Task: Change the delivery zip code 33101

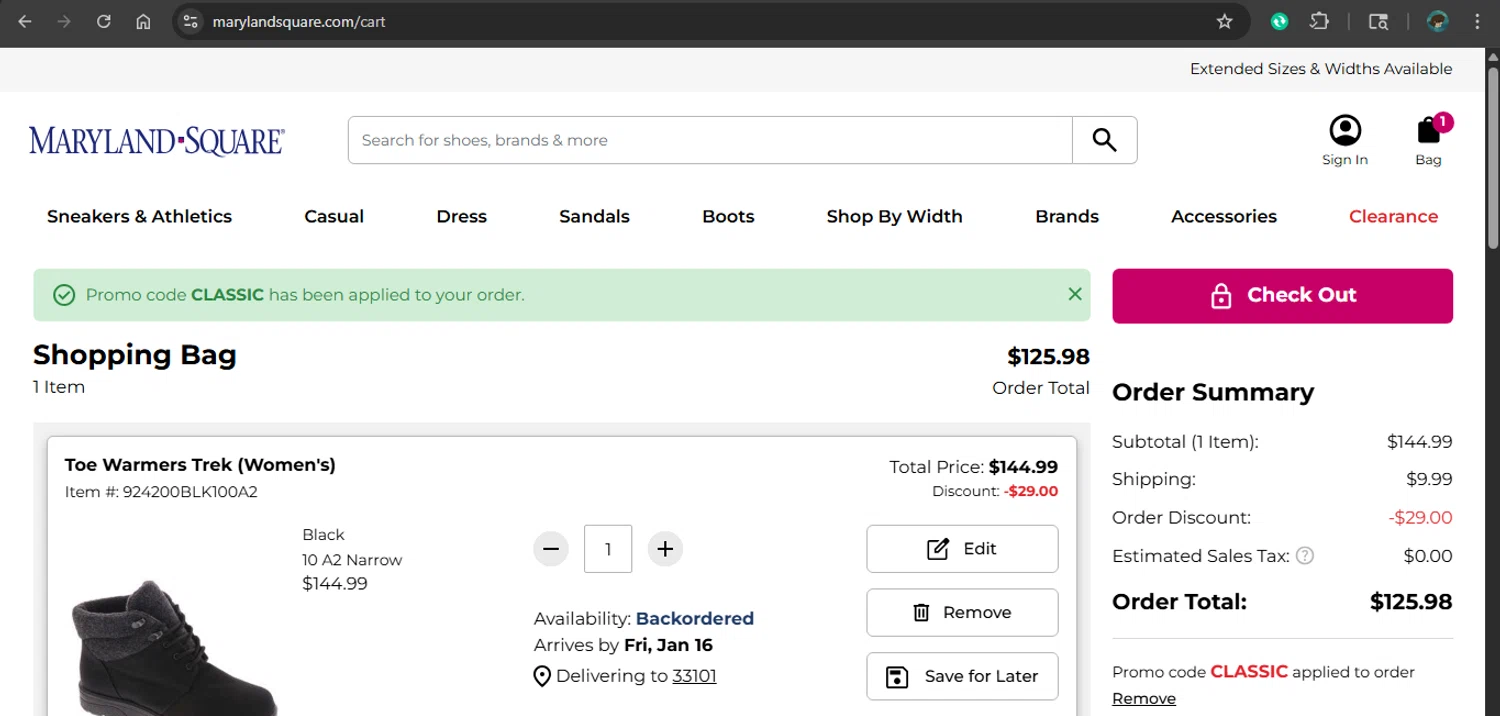Action: tap(694, 676)
